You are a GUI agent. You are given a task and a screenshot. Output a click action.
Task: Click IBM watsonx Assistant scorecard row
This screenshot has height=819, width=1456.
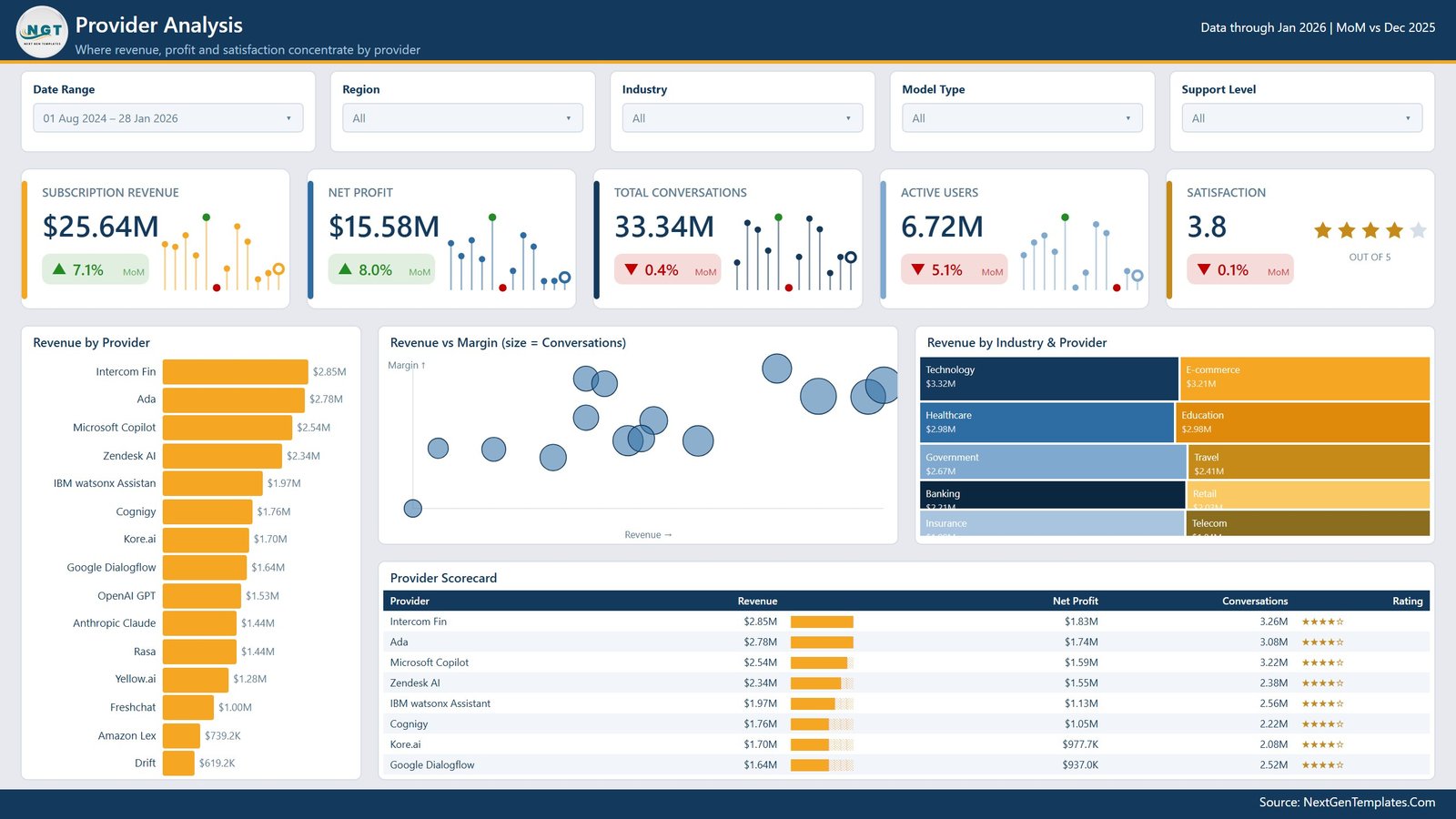coord(906,703)
